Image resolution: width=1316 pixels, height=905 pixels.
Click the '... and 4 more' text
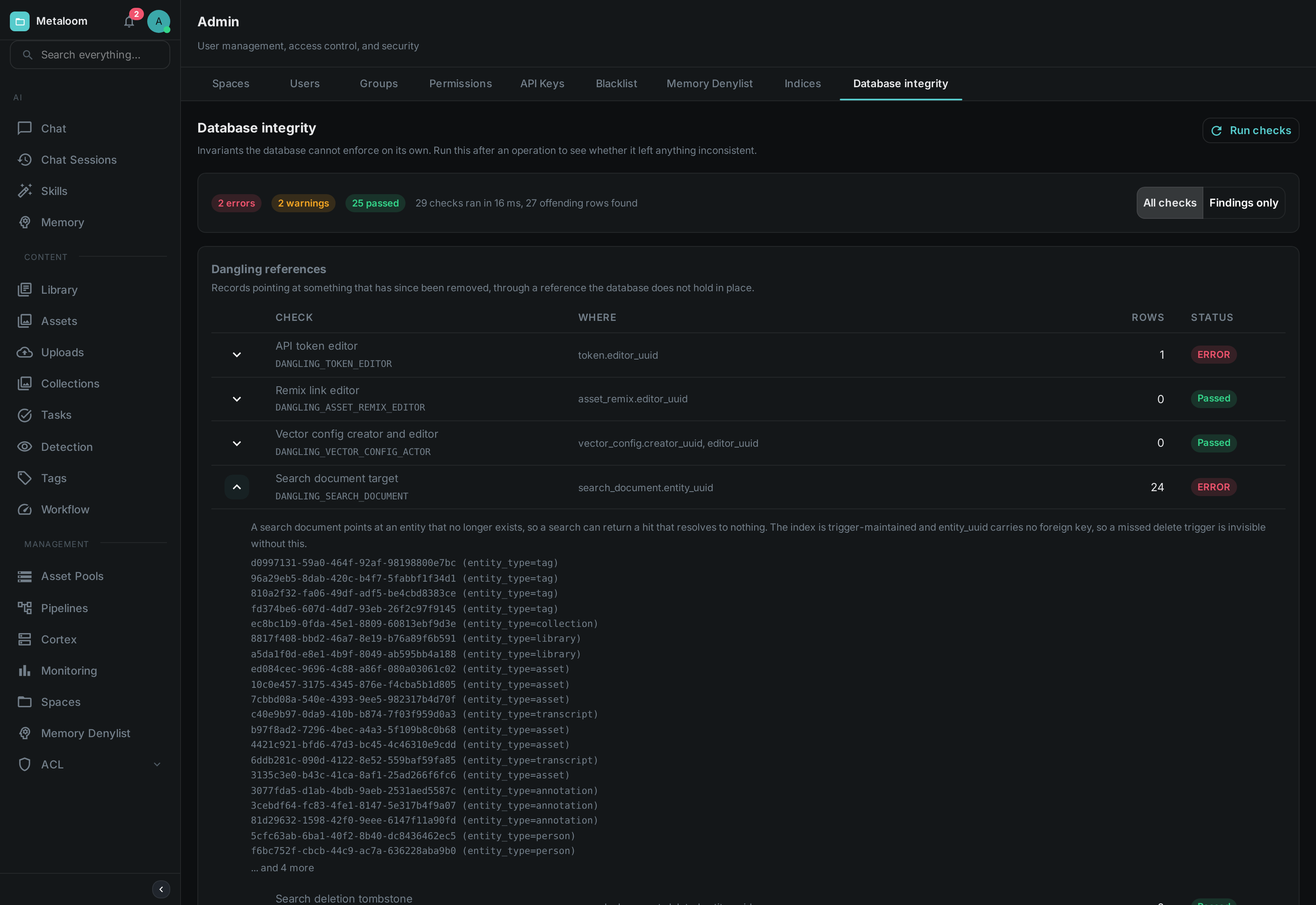coord(282,868)
